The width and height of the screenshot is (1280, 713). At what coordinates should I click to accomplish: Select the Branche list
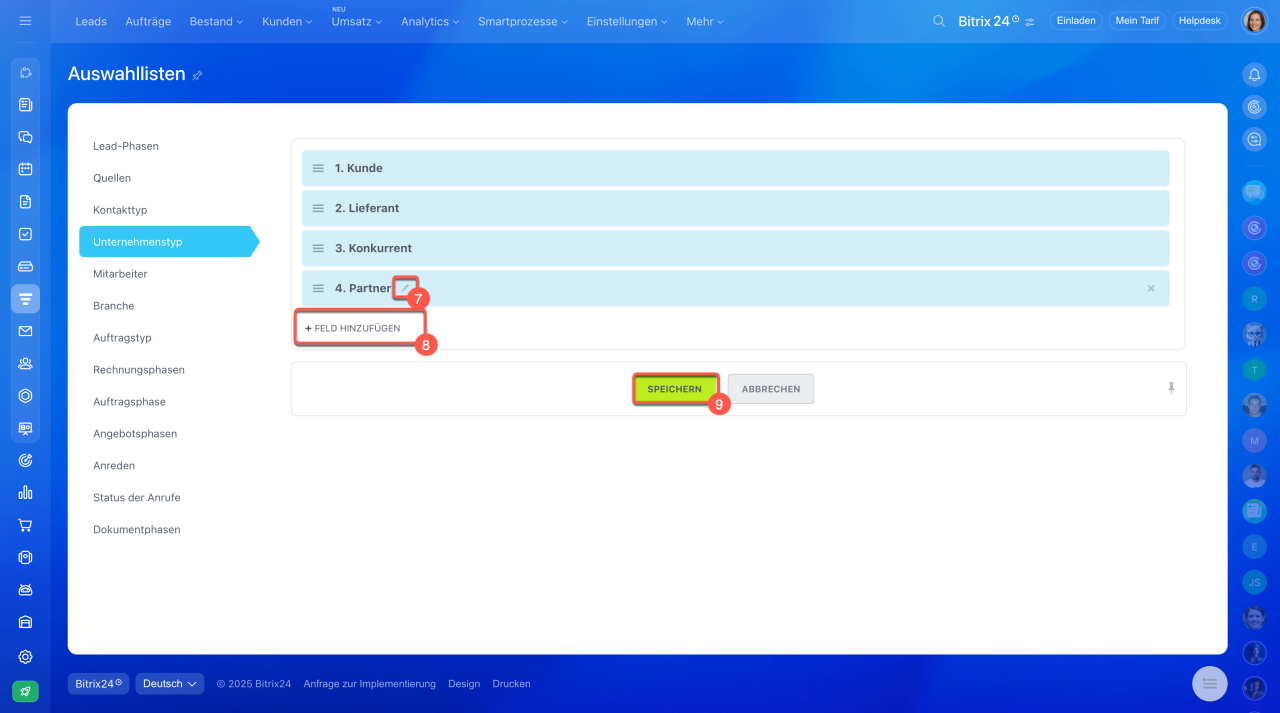tap(113, 306)
